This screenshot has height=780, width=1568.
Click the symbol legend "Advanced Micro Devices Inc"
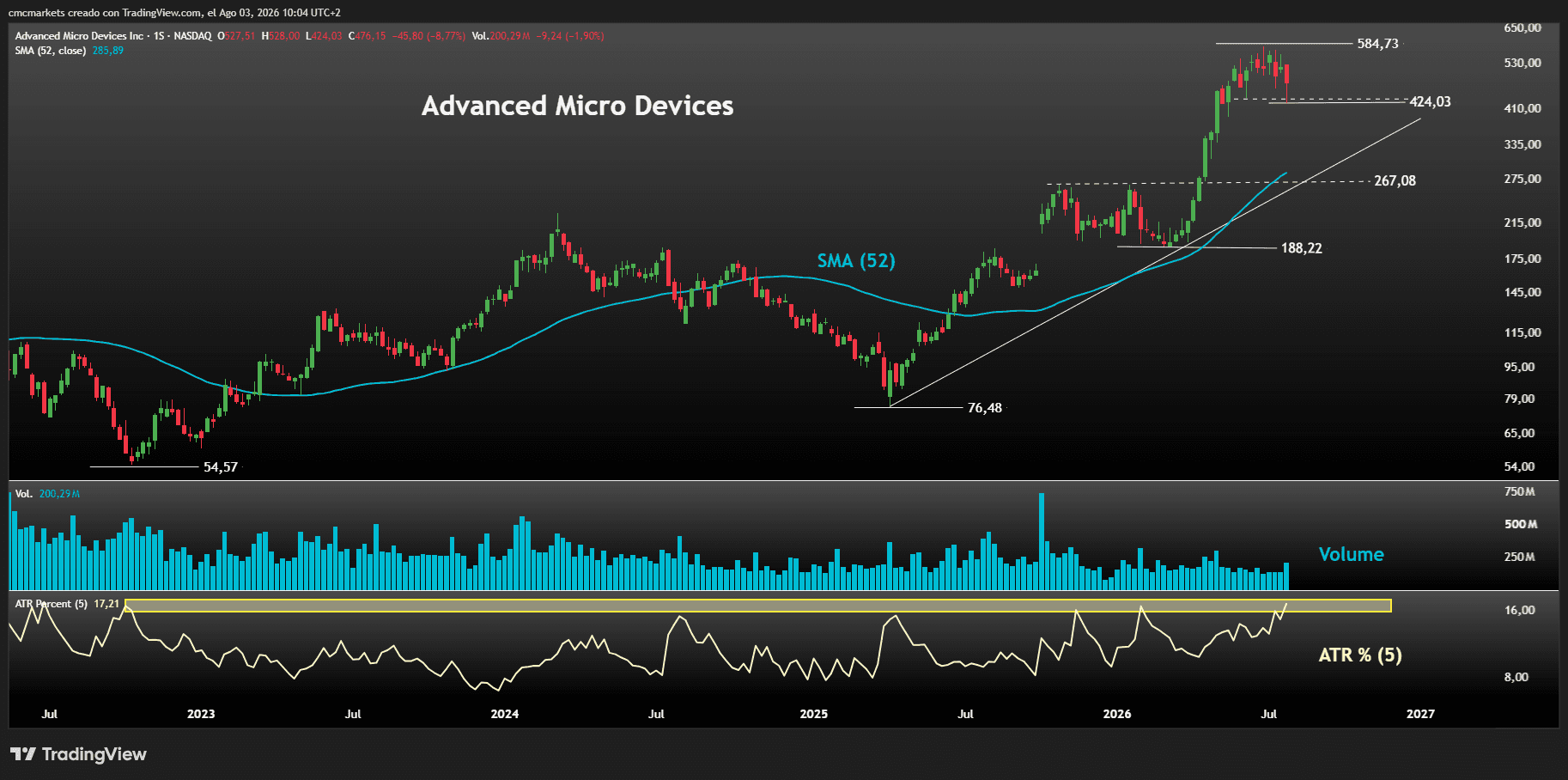tap(79, 36)
